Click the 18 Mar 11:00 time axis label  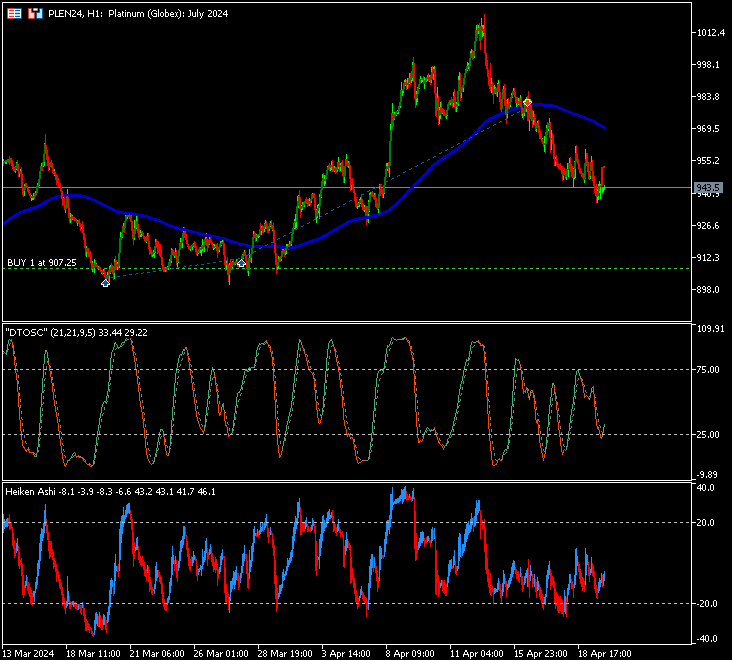coord(93,653)
